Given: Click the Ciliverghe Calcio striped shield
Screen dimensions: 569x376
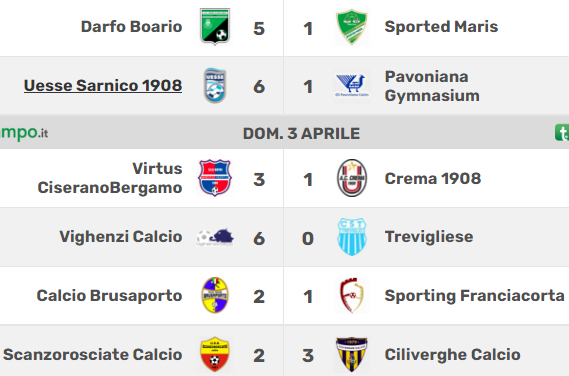Looking at the screenshot, I should pyautogui.click(x=352, y=354).
